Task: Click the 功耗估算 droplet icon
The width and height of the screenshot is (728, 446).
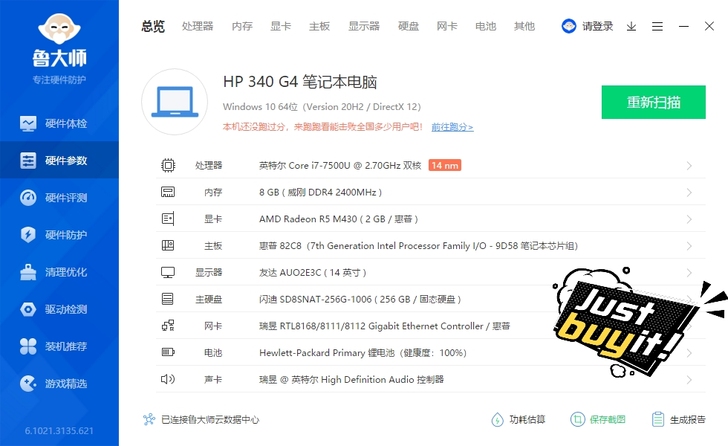Action: click(x=497, y=420)
